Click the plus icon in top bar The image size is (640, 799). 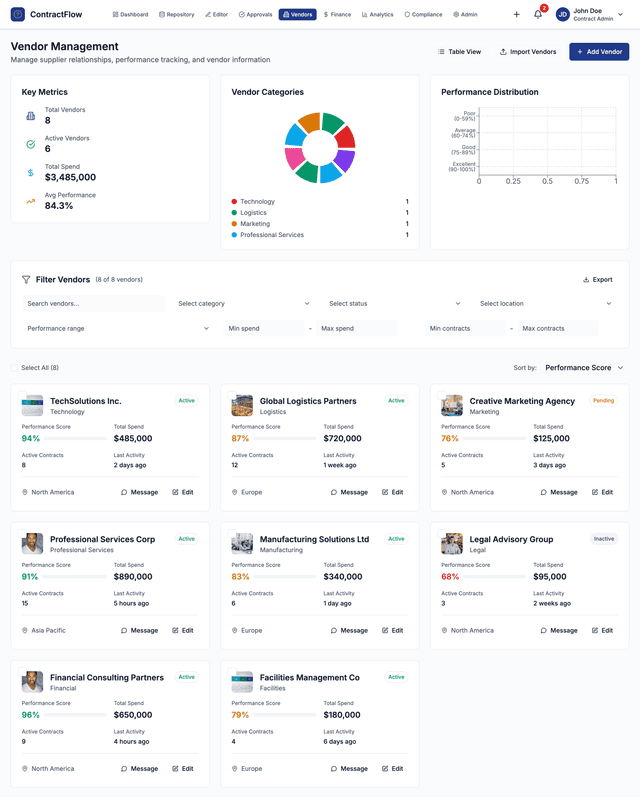click(516, 15)
